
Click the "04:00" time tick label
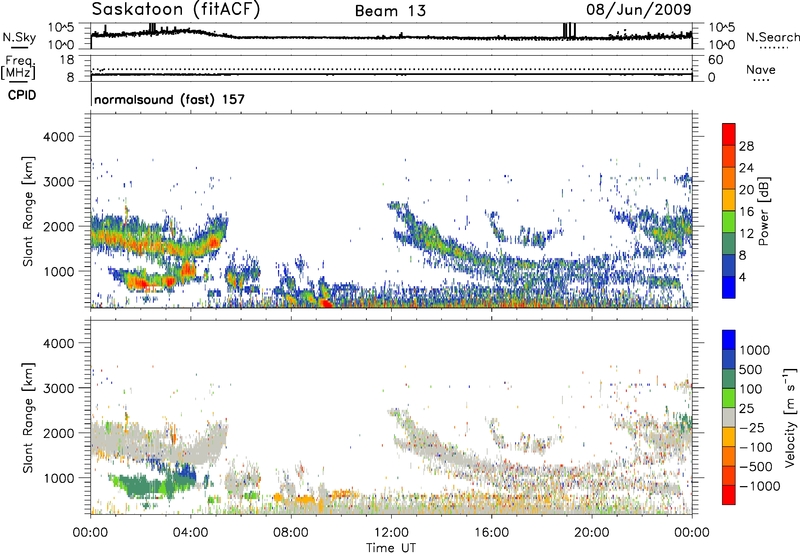(190, 533)
